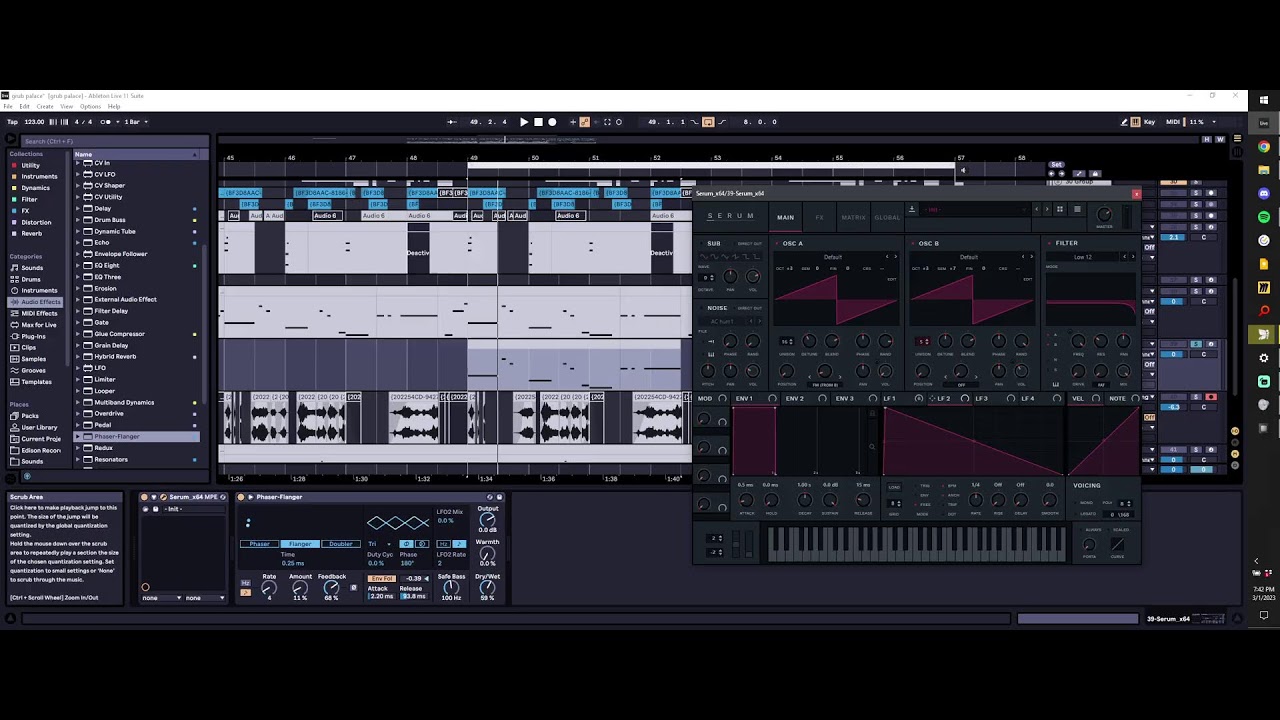This screenshot has width=1280, height=720.
Task: Open the 1 Bar quantization dropdown
Action: (x=135, y=122)
